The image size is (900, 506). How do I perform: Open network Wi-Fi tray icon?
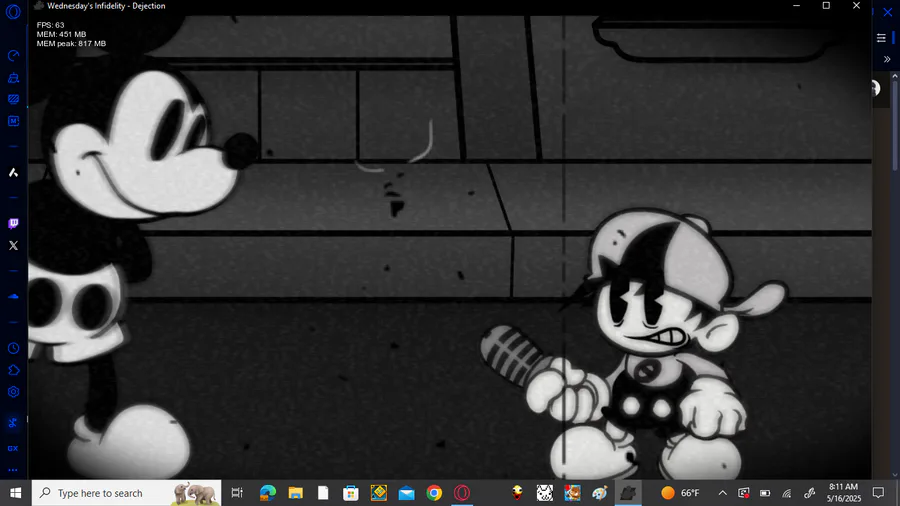coord(787,493)
